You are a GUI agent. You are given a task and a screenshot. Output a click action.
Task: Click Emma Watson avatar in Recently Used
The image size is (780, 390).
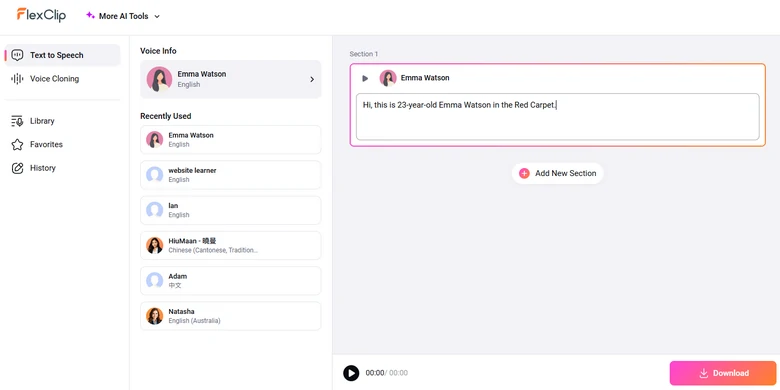click(x=155, y=140)
